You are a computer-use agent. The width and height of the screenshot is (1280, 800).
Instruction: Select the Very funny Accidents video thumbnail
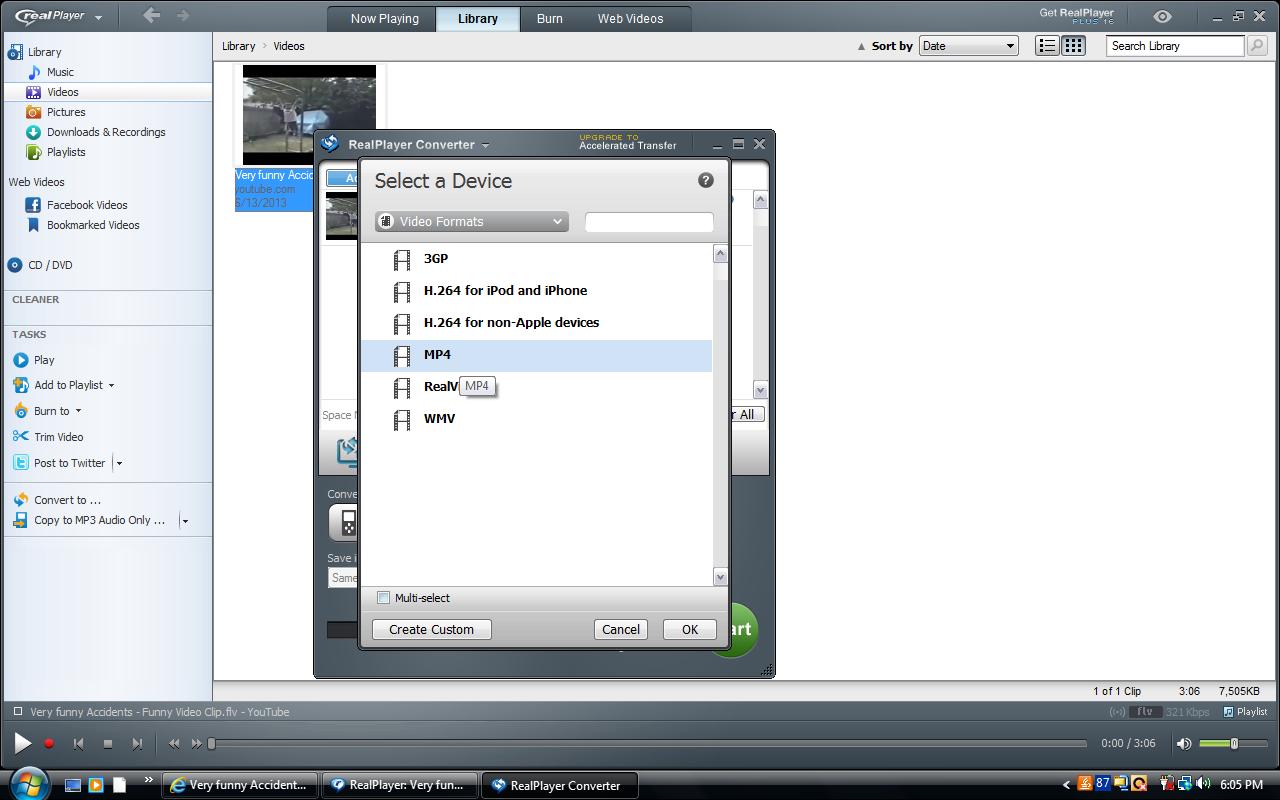coord(309,115)
